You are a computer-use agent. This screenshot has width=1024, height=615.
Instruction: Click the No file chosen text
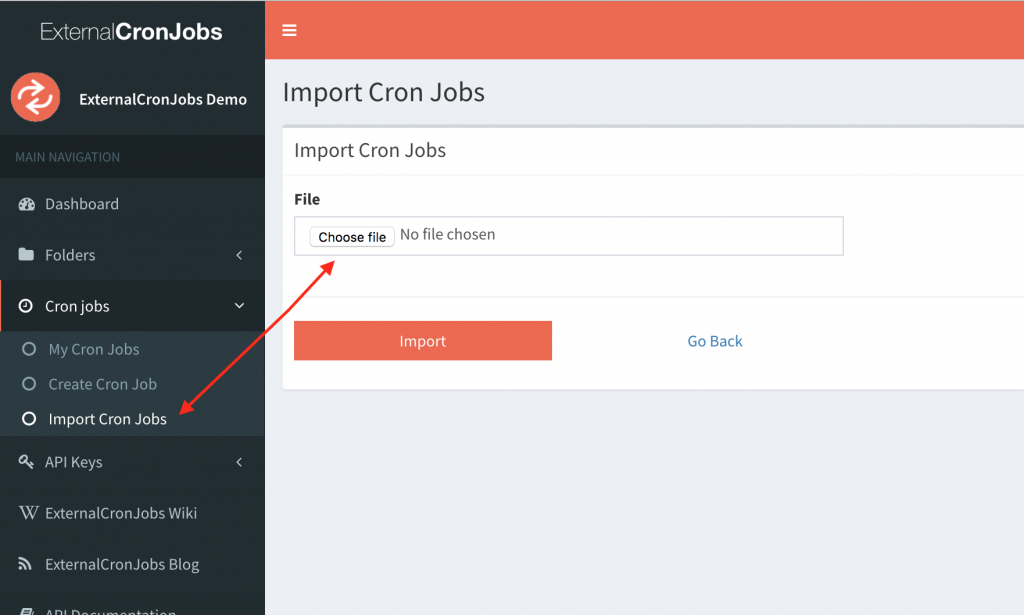[x=447, y=234]
